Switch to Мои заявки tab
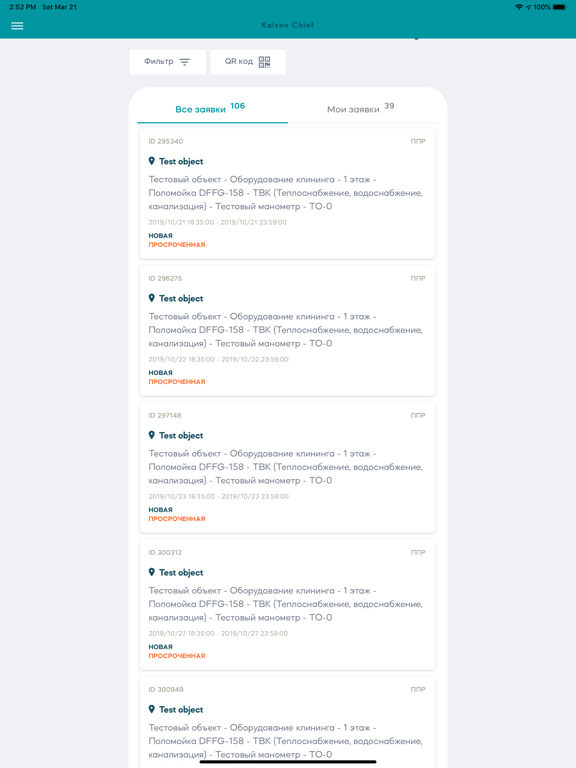Viewport: 576px width, 768px height. [363, 108]
